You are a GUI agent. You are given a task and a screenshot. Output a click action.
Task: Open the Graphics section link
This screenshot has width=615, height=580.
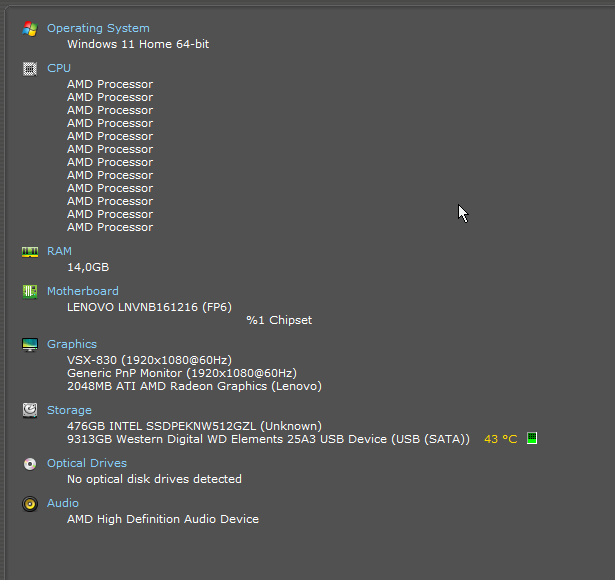[72, 344]
